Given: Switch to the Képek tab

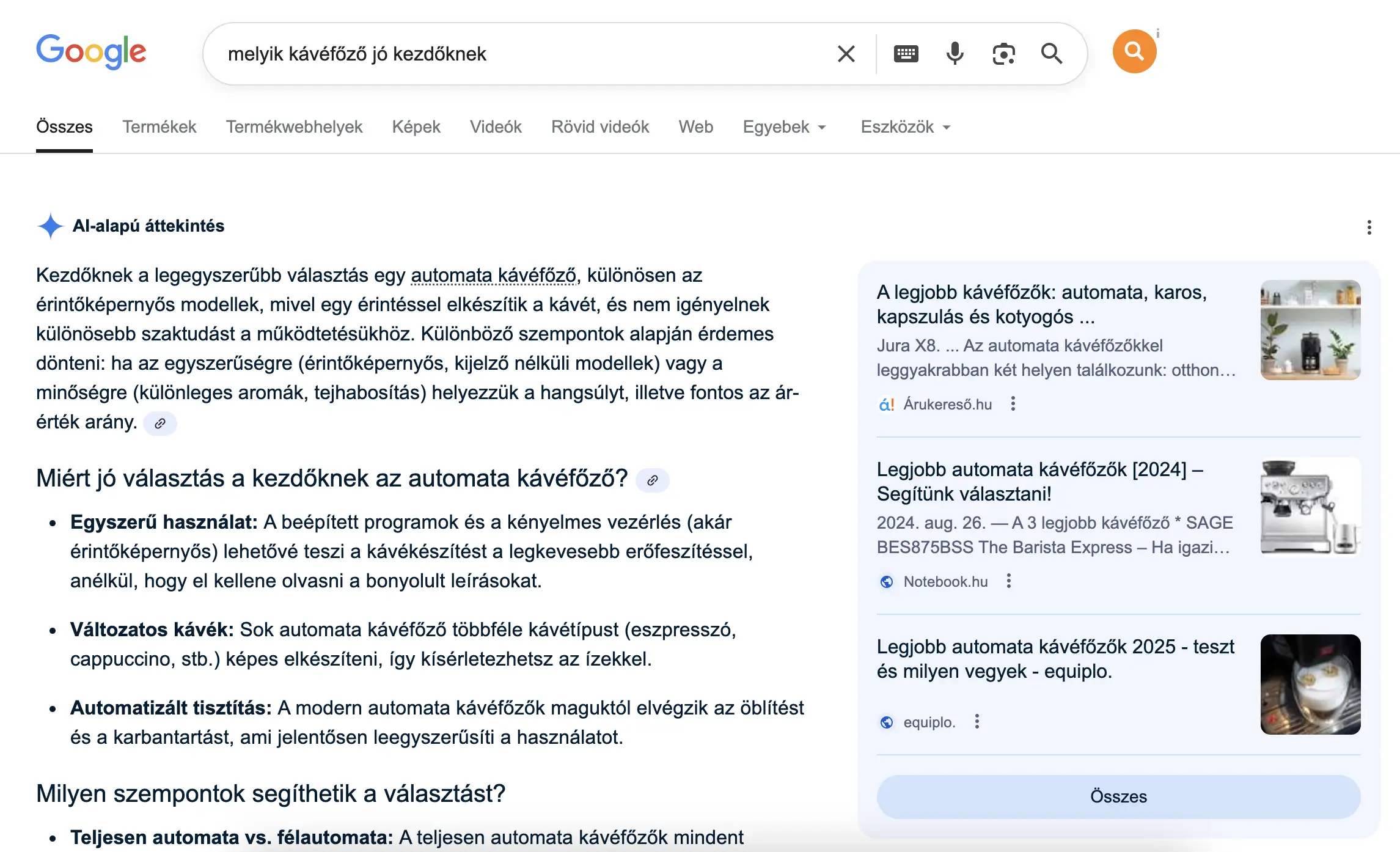Looking at the screenshot, I should coord(416,127).
